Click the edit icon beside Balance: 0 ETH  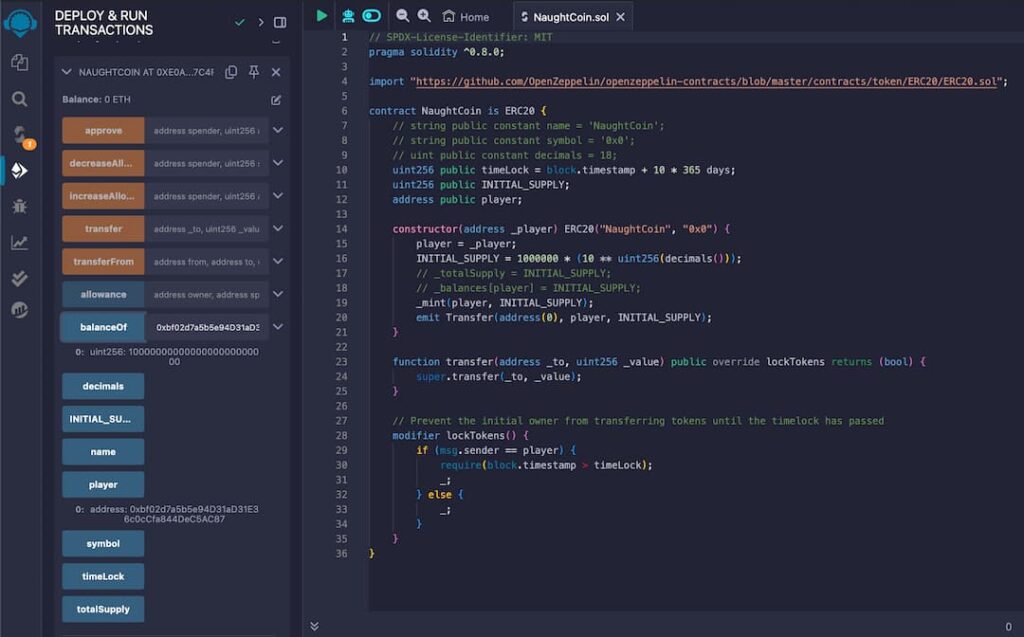coord(276,100)
